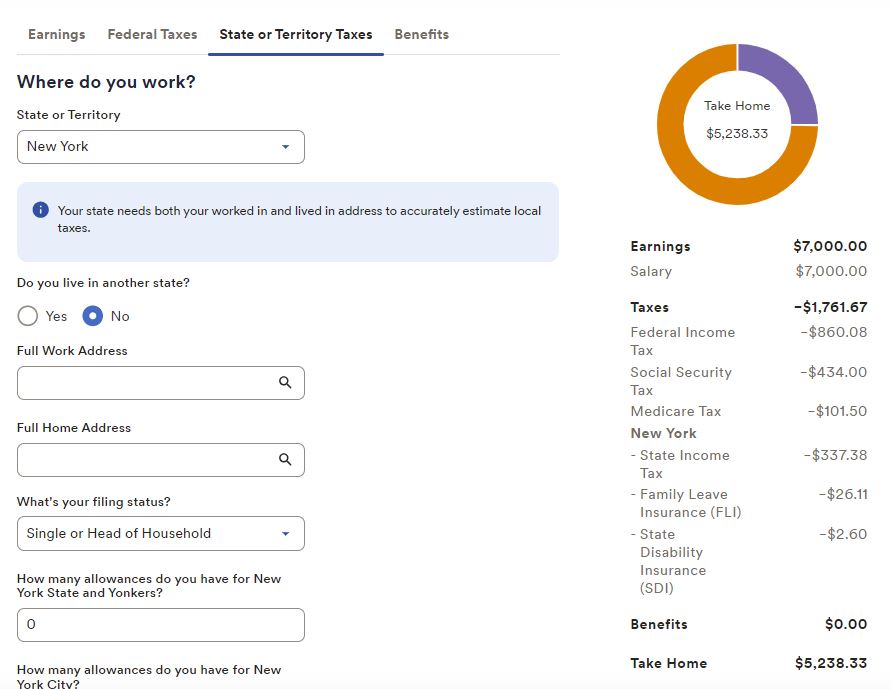Open the State or Territory dropdown

click(x=160, y=147)
